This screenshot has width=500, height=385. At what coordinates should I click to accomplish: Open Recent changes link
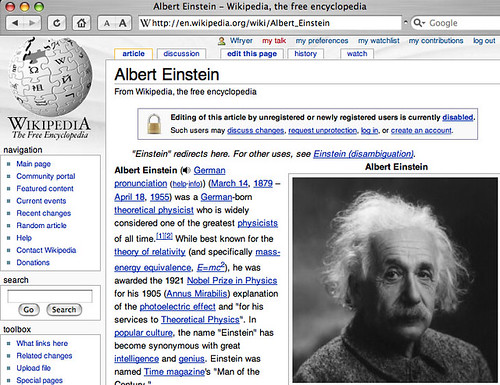pyautogui.click(x=44, y=213)
